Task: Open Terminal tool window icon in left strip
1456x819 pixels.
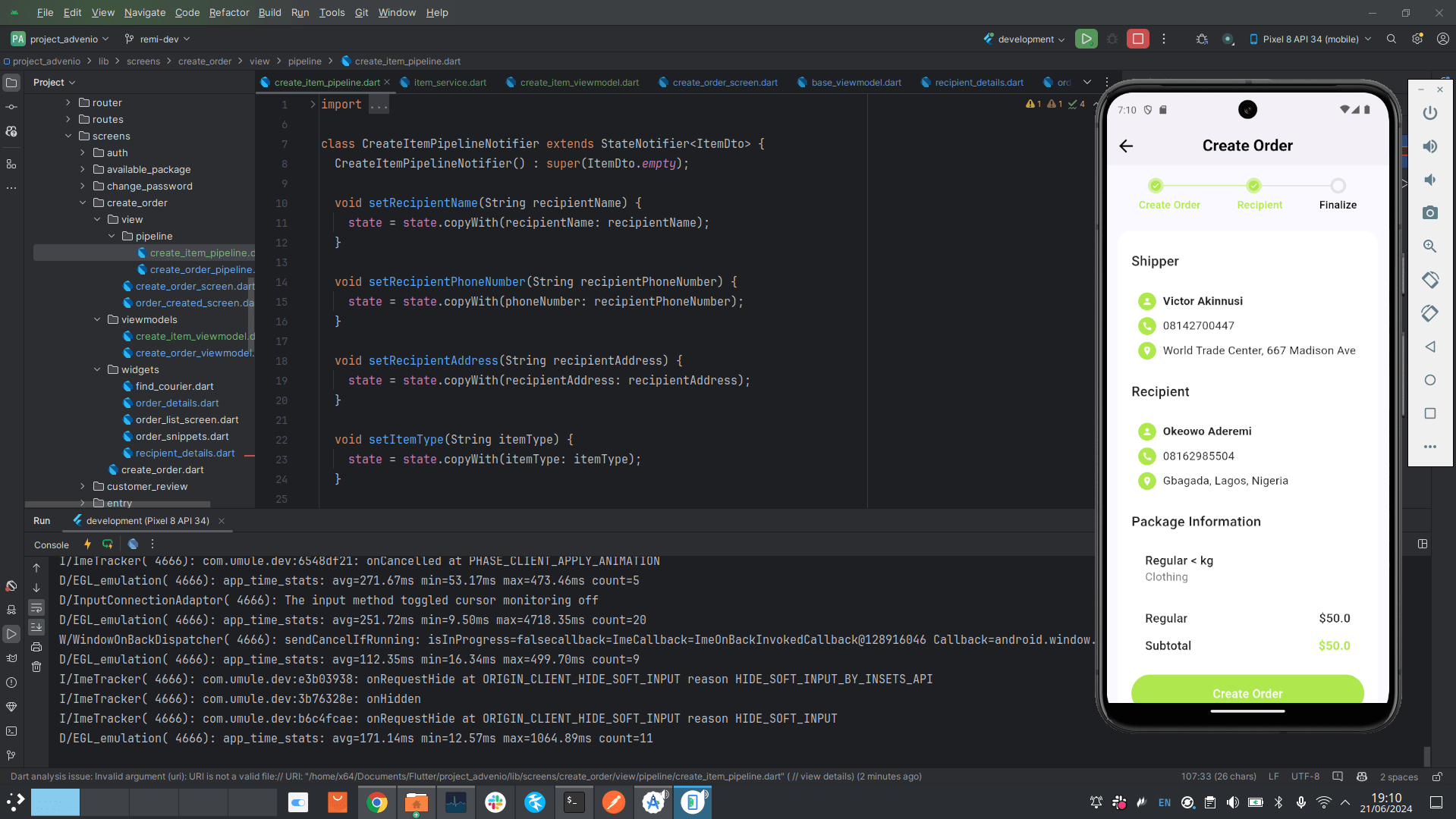Action: (11, 731)
